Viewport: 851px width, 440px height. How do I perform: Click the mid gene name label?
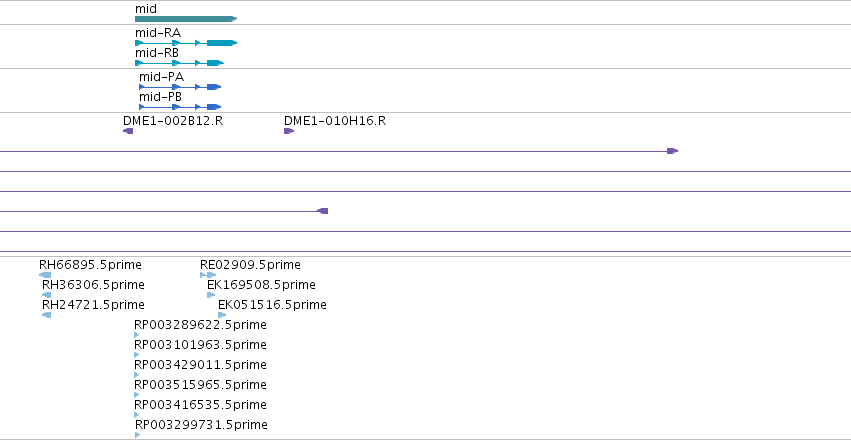pyautogui.click(x=146, y=9)
